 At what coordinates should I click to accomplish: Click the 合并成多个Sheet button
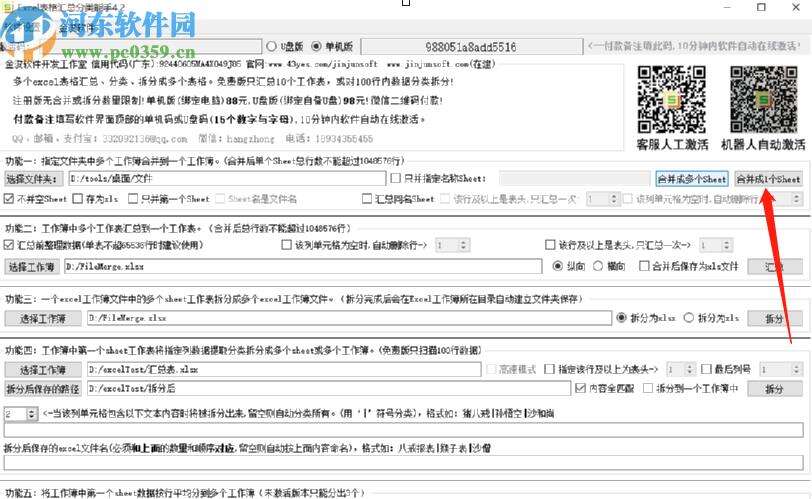click(692, 179)
